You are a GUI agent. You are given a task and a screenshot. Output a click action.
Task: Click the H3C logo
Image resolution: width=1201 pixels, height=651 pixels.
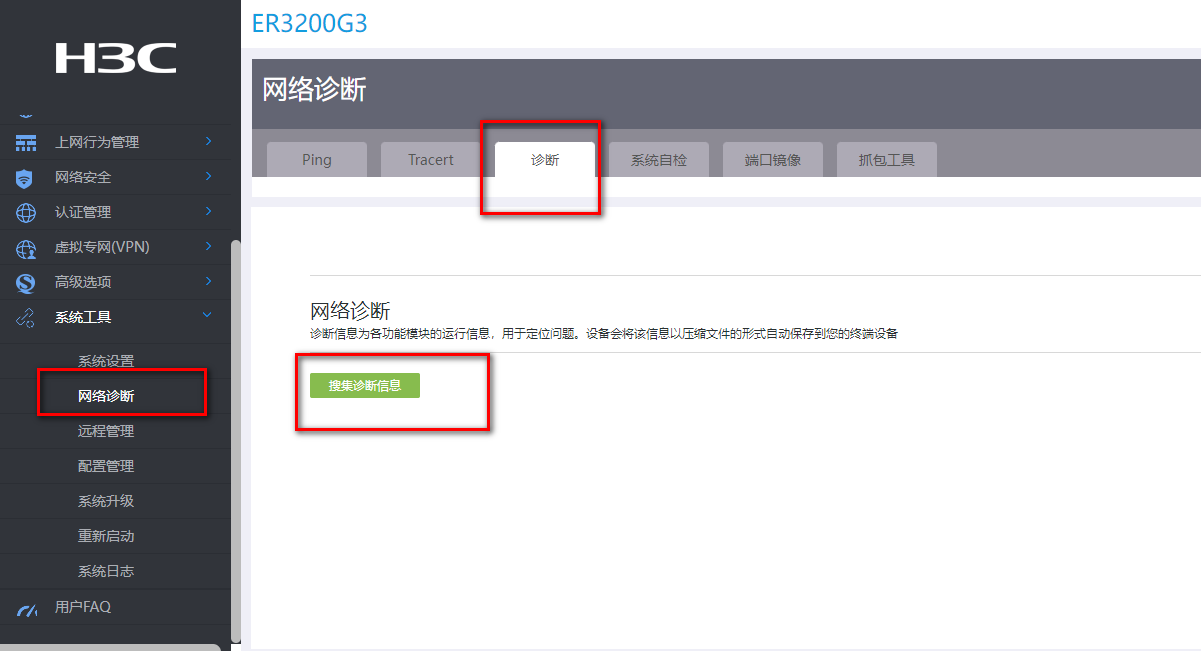[116, 58]
